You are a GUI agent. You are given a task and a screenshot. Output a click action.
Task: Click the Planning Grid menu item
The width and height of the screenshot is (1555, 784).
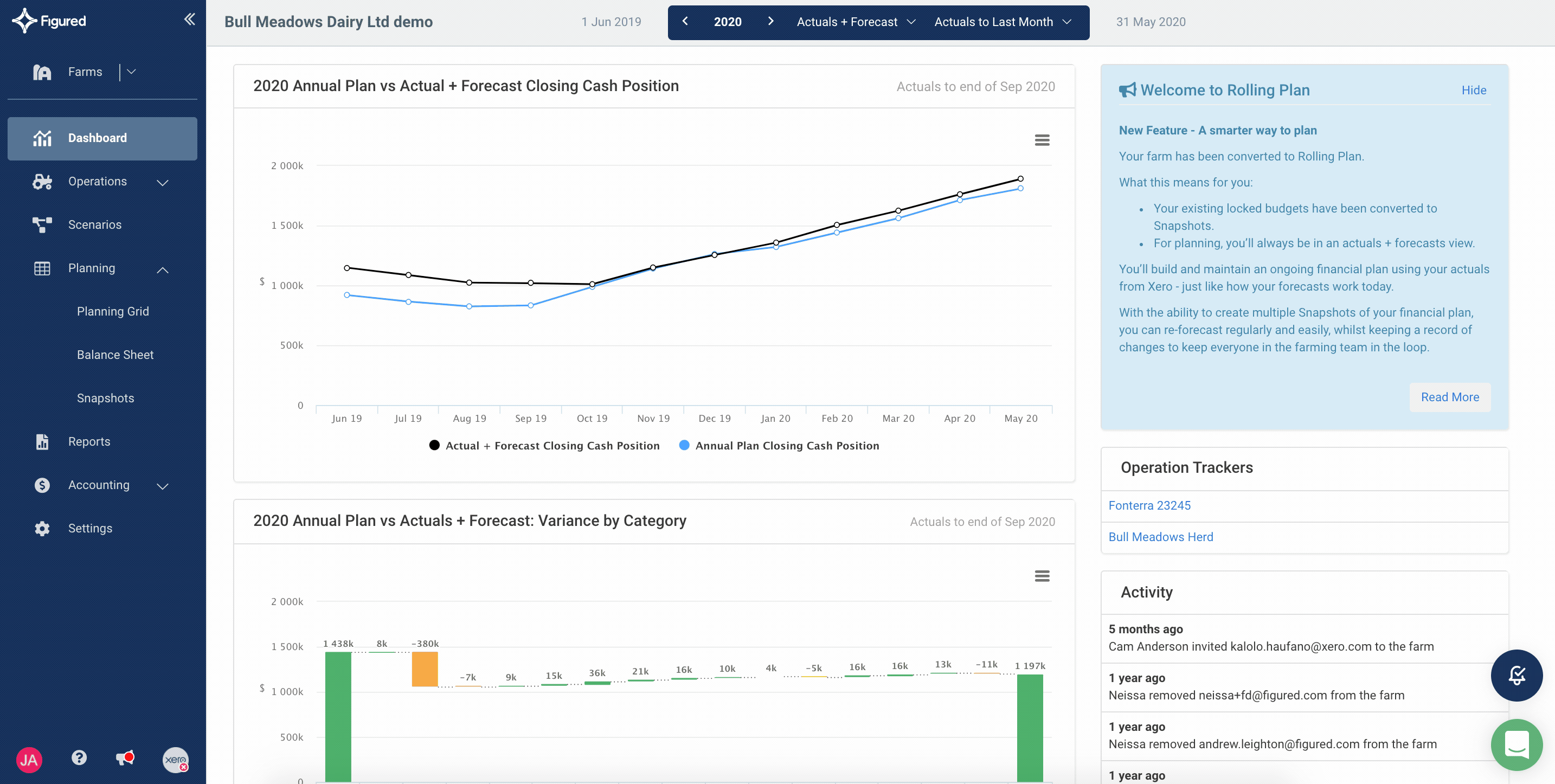click(113, 311)
